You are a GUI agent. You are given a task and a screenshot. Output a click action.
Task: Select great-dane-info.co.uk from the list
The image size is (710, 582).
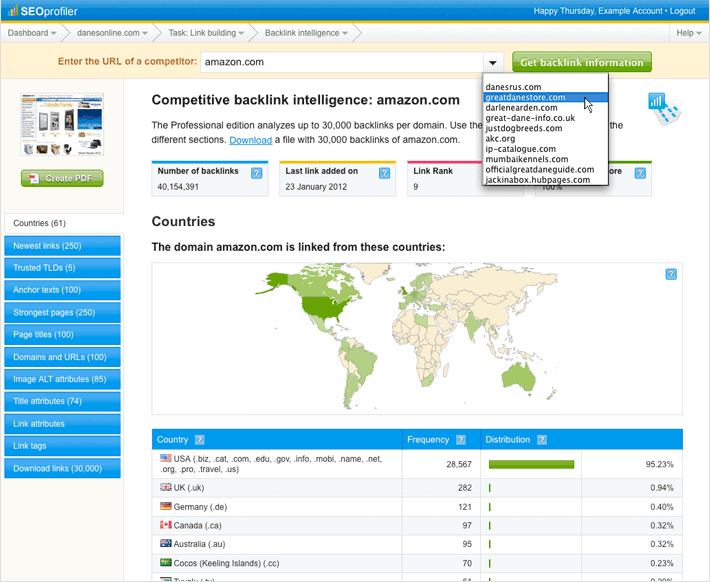[545, 118]
